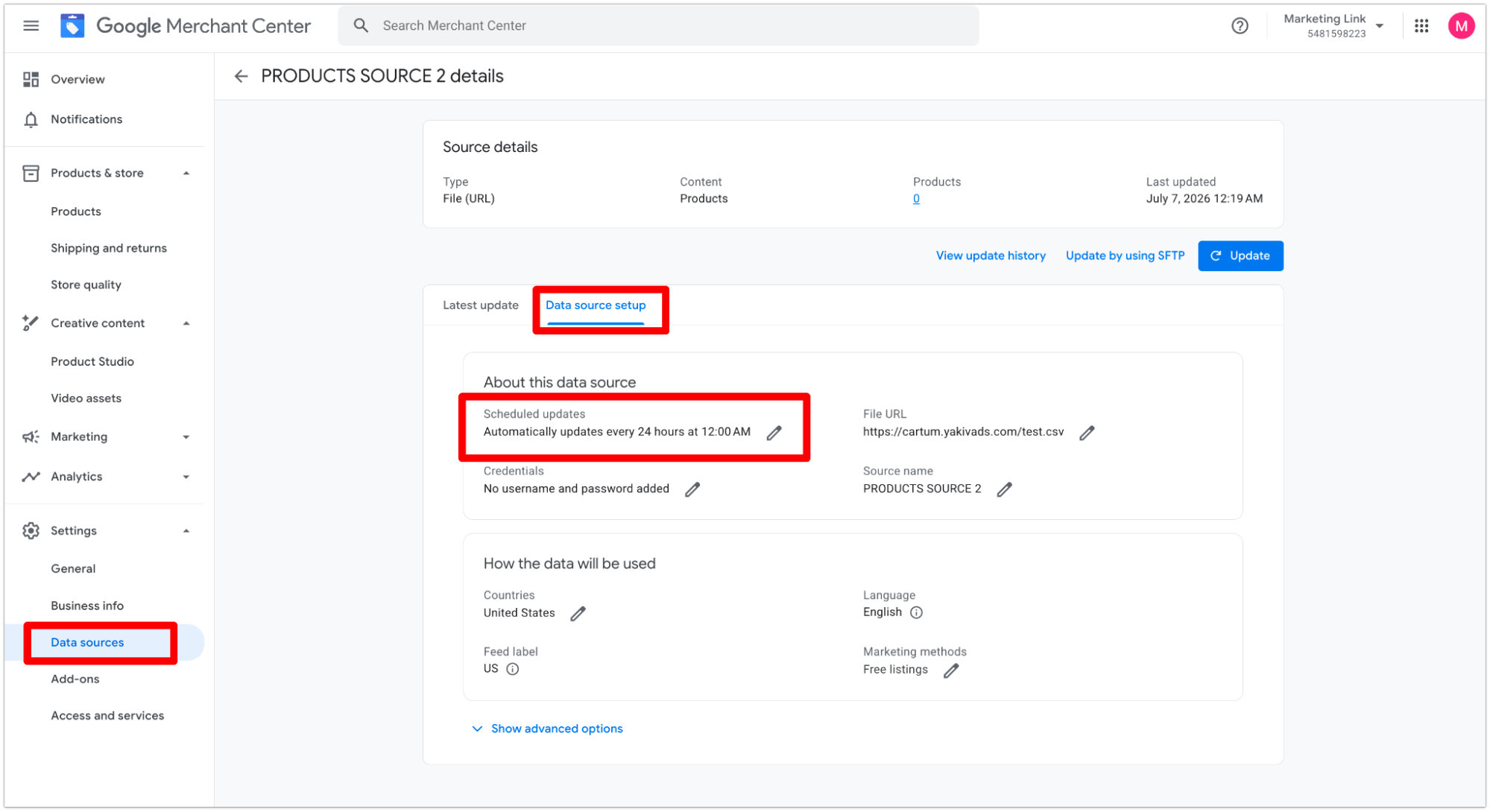Edit the File URL pencil icon
Viewport: 1490px width, 812px height.
[1087, 433]
